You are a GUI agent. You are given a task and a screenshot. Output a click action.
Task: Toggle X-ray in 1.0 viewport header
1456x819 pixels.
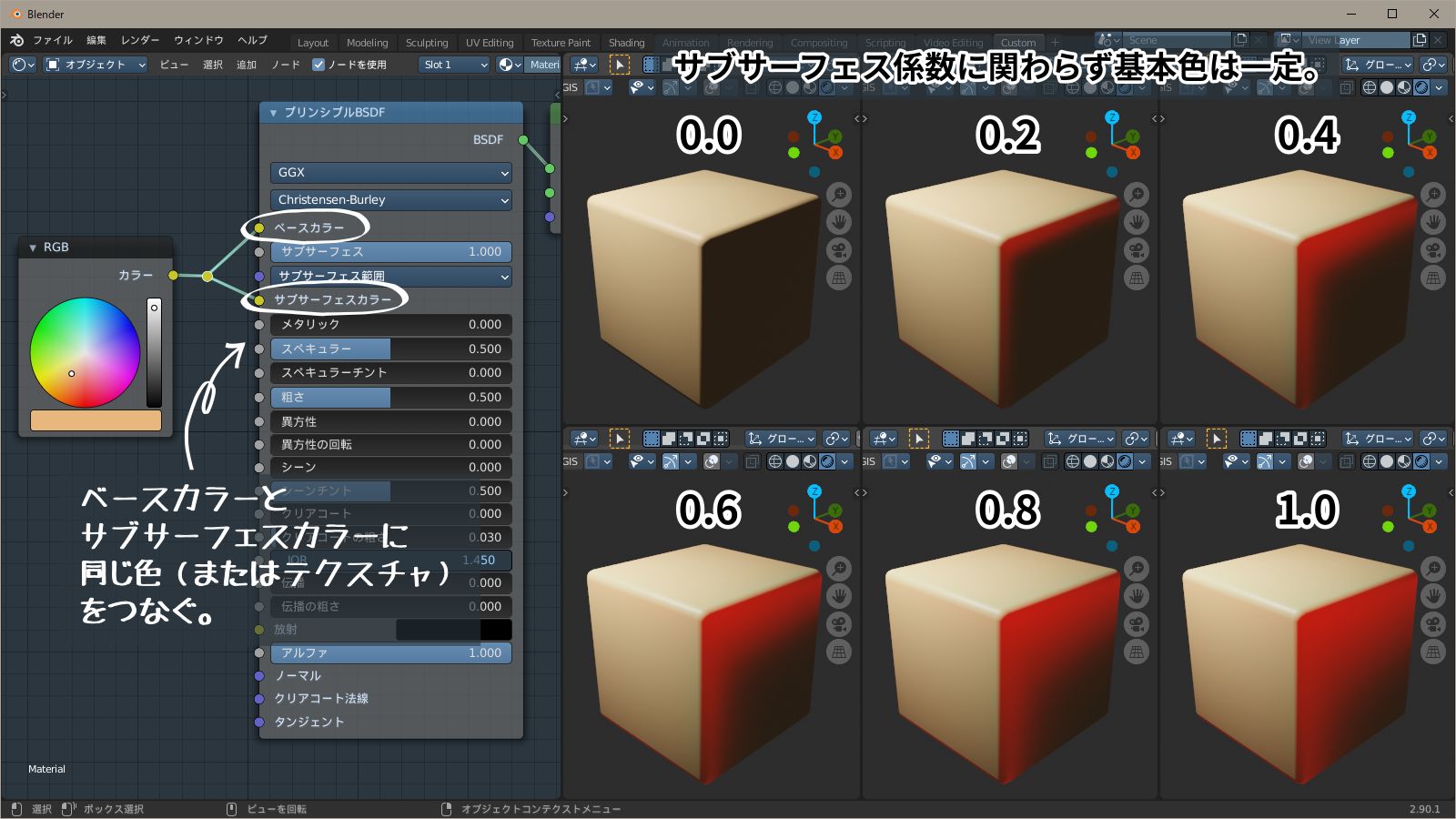click(x=1346, y=461)
